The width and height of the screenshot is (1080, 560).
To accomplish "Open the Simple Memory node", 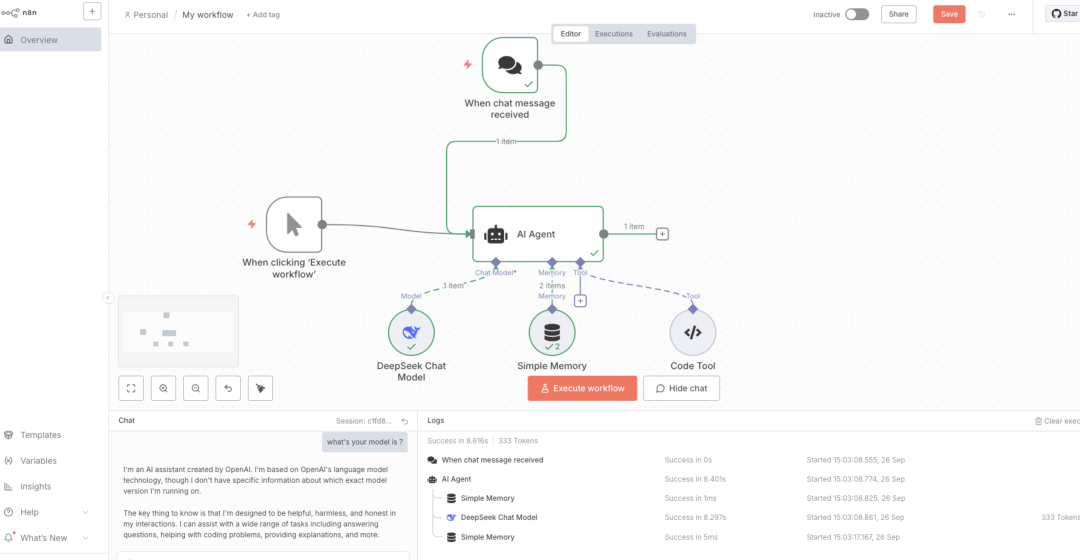I will 552,332.
